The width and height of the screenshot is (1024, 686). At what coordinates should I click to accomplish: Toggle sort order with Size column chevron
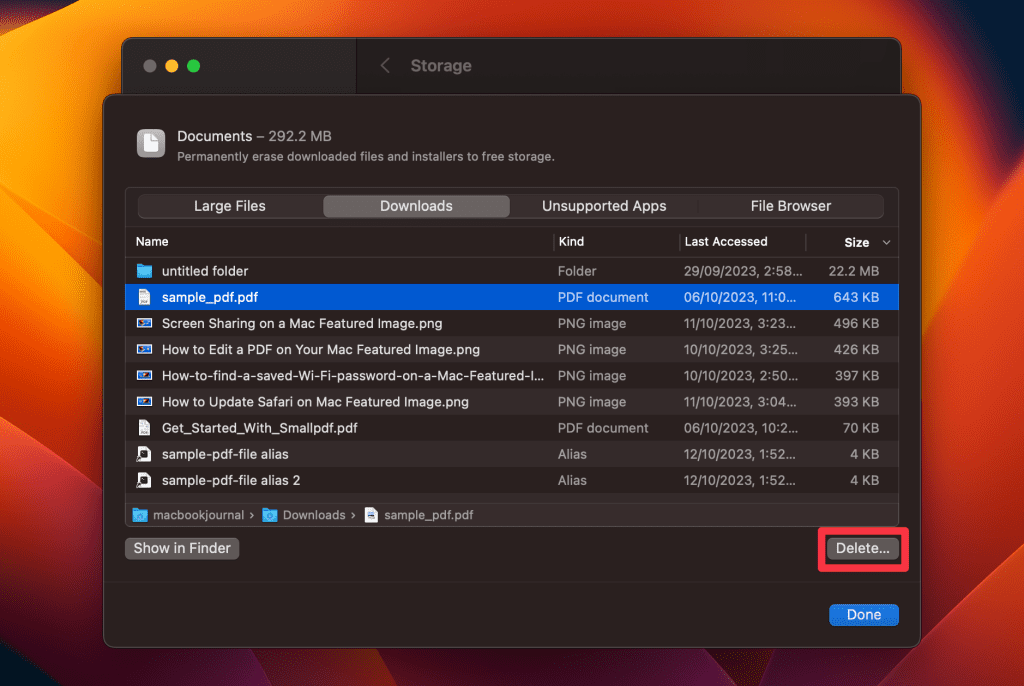pyautogui.click(x=885, y=242)
